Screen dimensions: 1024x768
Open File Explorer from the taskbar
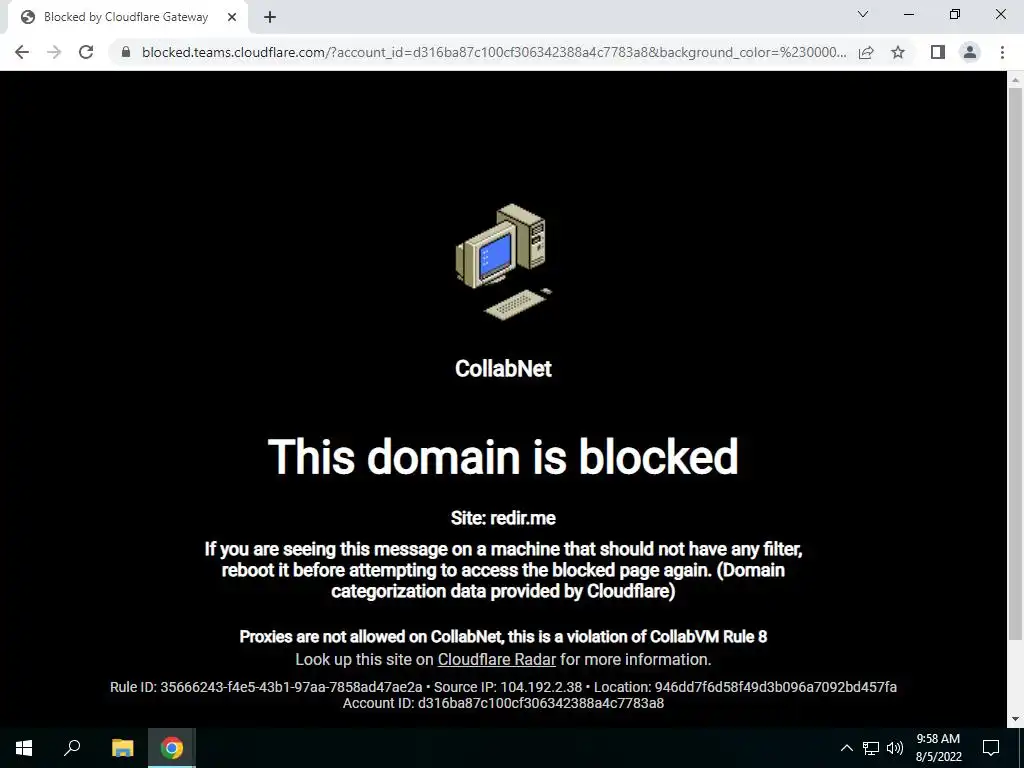point(122,748)
